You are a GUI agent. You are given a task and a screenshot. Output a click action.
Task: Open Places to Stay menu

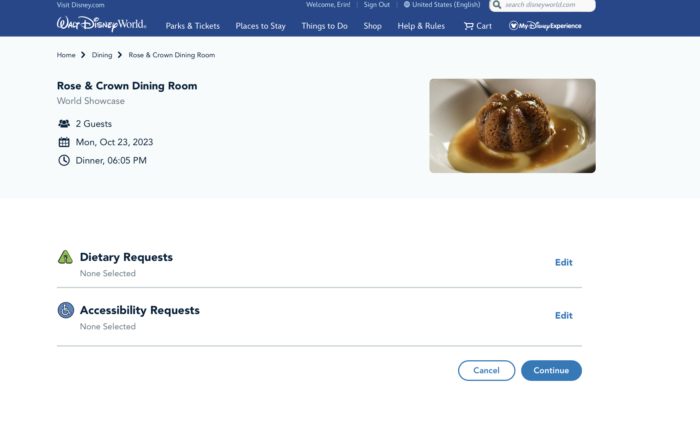pyautogui.click(x=260, y=26)
